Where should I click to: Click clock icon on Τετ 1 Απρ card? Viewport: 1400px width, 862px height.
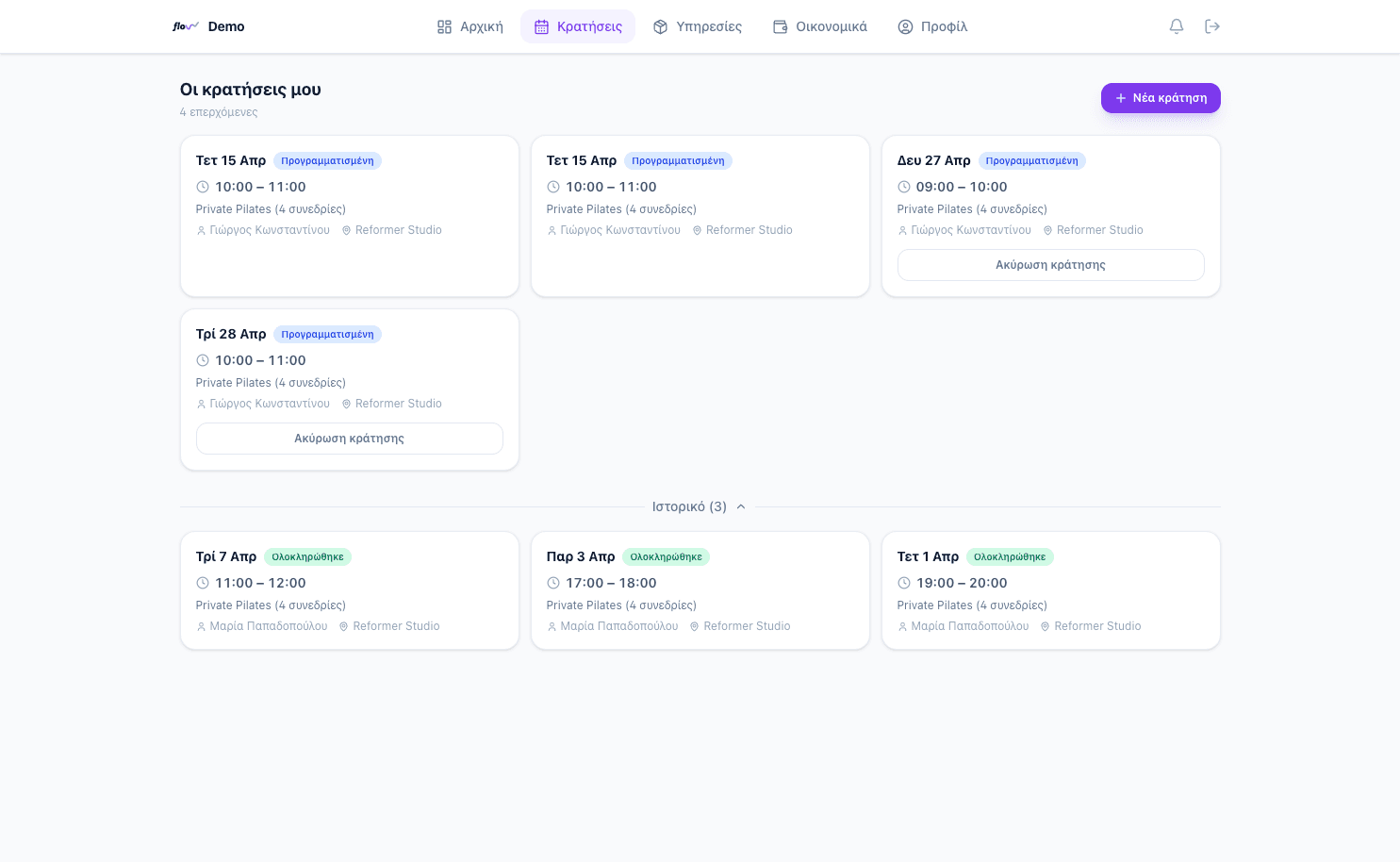coord(903,583)
